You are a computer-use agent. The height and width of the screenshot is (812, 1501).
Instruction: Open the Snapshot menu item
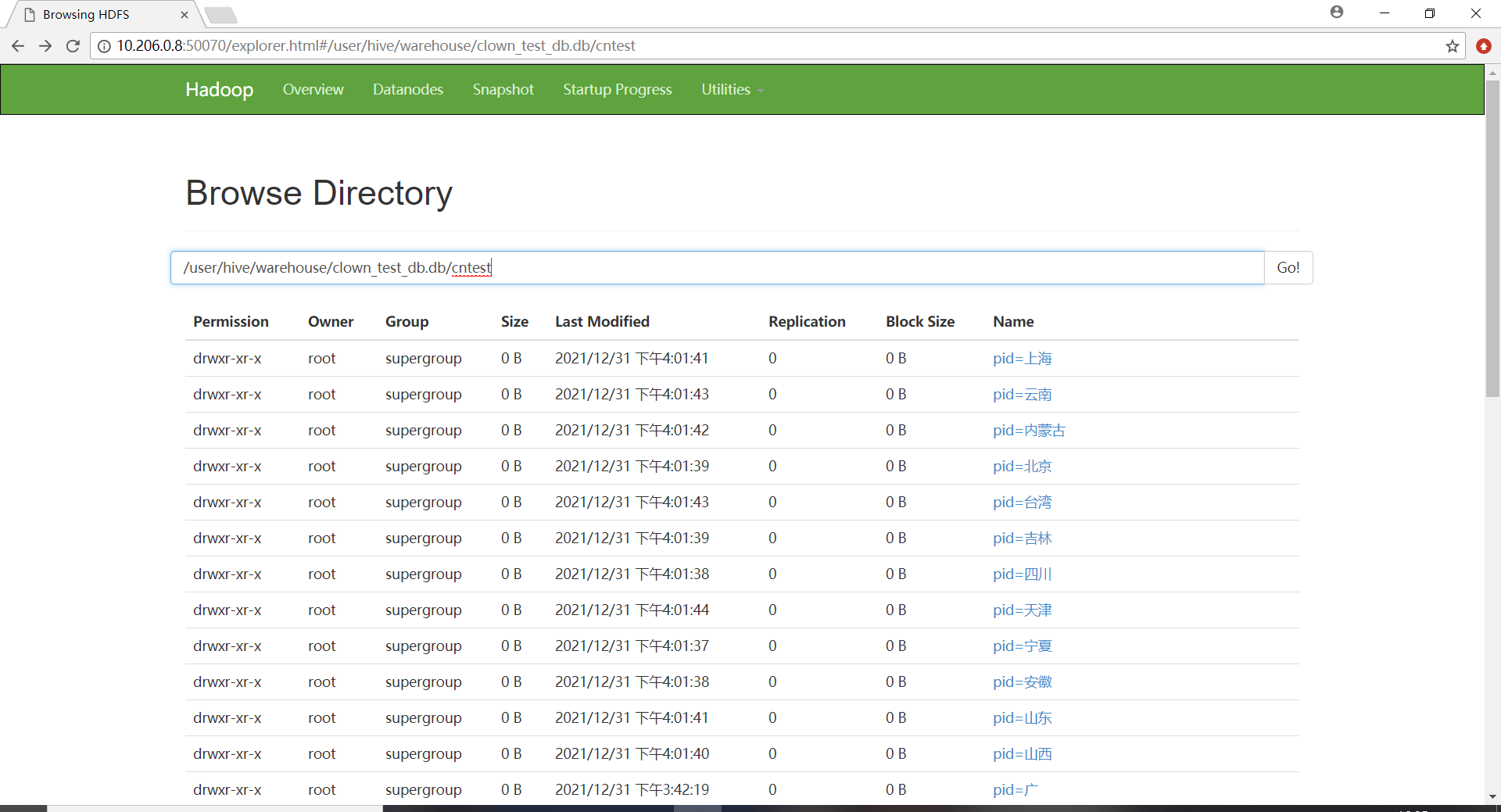tap(503, 90)
